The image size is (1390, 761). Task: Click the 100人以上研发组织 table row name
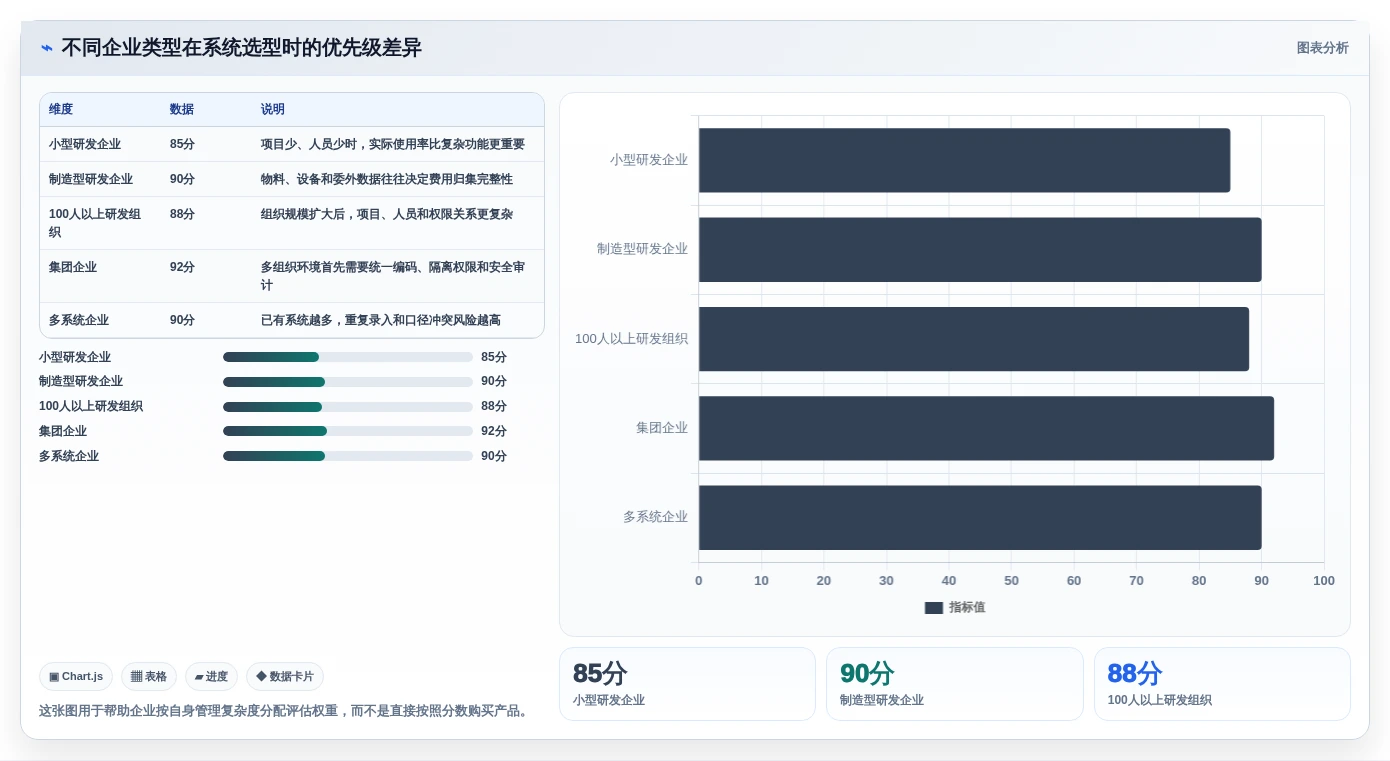coord(95,223)
